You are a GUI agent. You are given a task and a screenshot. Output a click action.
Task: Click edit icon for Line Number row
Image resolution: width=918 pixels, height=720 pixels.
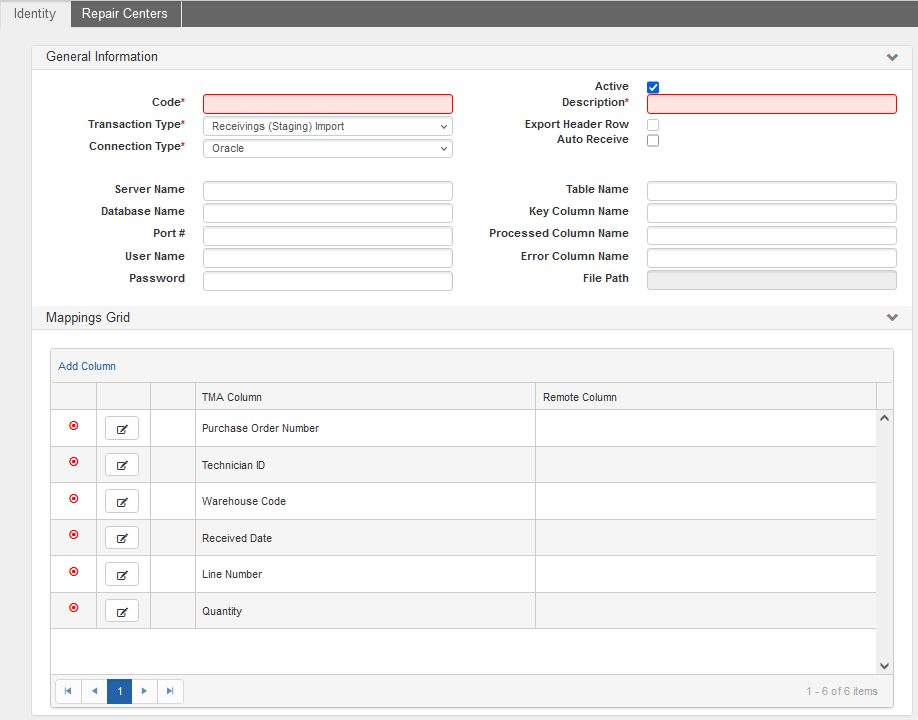coord(122,575)
